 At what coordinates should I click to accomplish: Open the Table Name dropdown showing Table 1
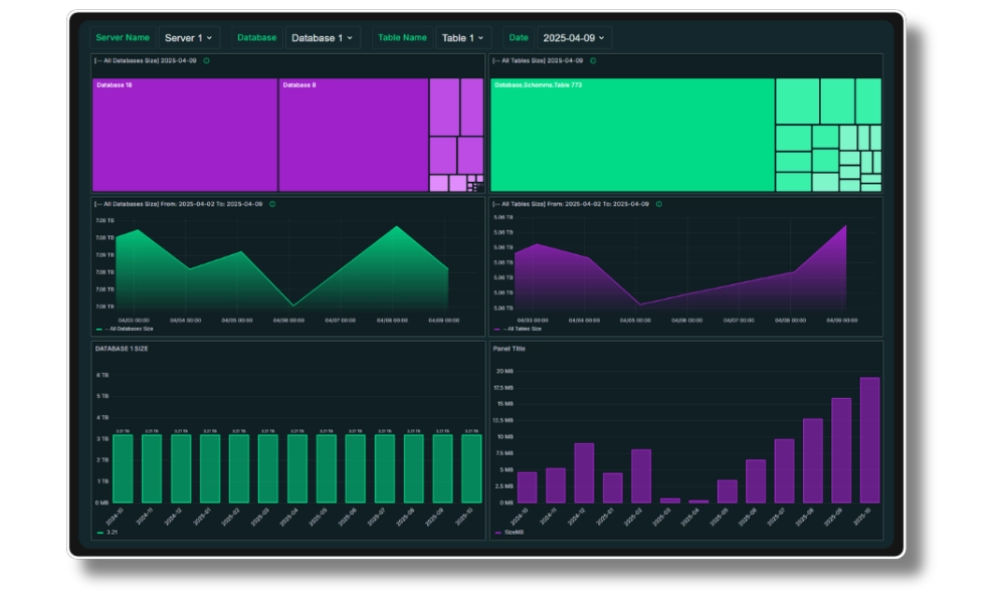pyautogui.click(x=462, y=38)
